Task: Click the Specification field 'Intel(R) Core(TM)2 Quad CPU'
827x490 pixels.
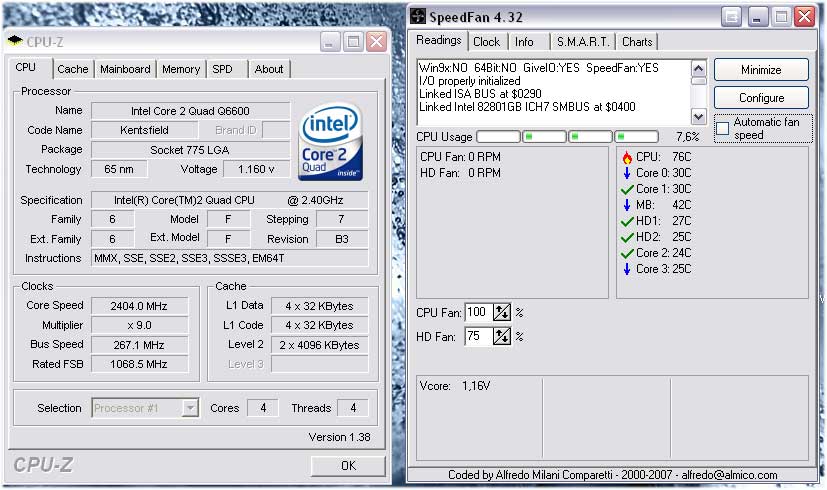Action: 229,200
